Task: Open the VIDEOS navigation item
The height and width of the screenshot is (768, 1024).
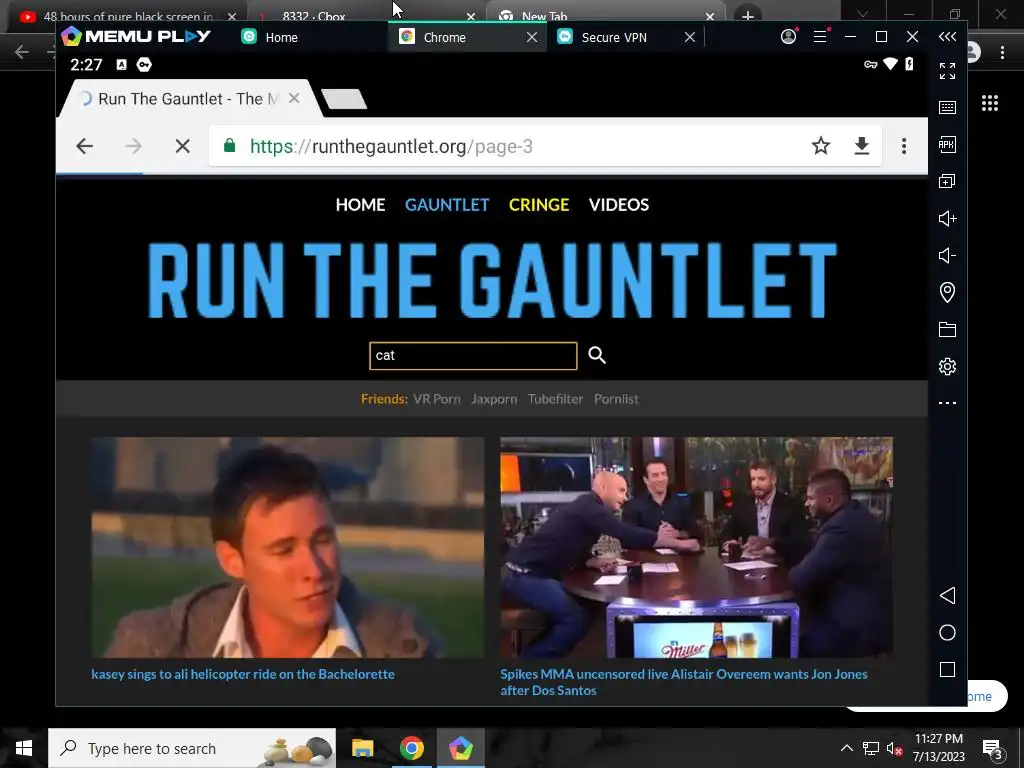Action: [619, 205]
